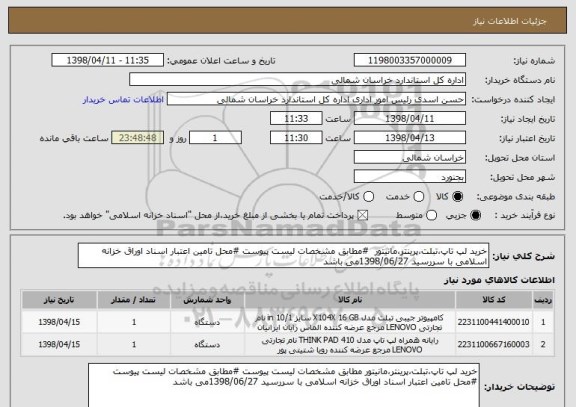Click the remaining time counter 23:48:48
576x407 pixels.
pyautogui.click(x=138, y=138)
